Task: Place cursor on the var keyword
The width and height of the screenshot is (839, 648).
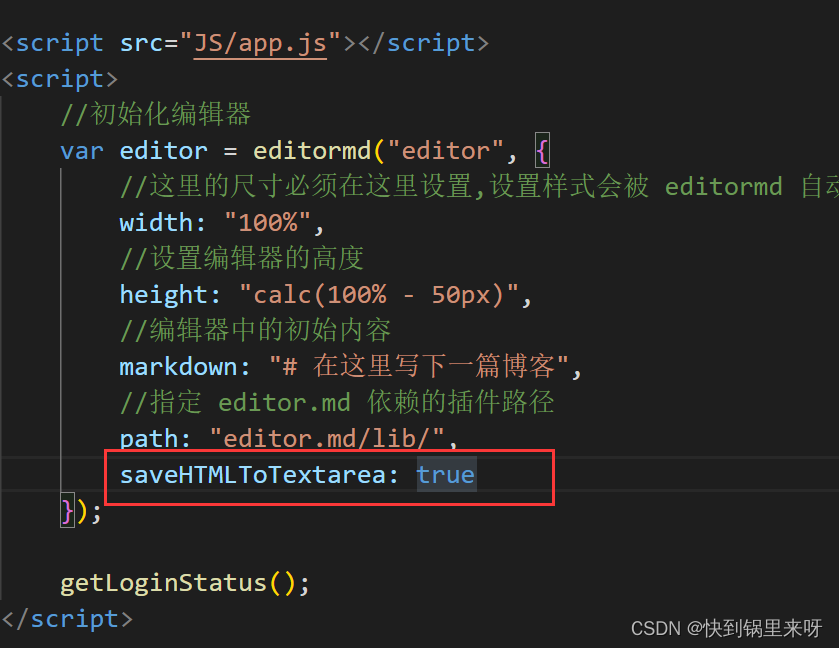Action: (x=82, y=151)
